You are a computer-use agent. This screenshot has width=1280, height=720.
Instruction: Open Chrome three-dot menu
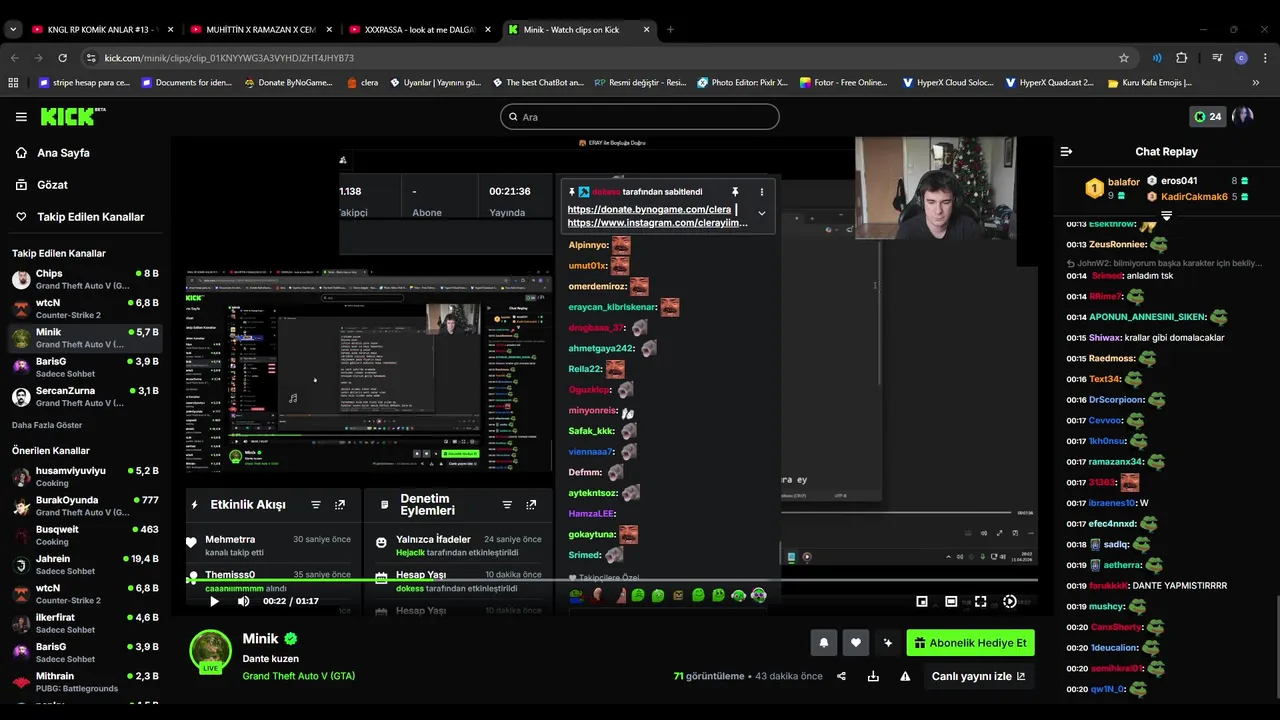click(1265, 58)
